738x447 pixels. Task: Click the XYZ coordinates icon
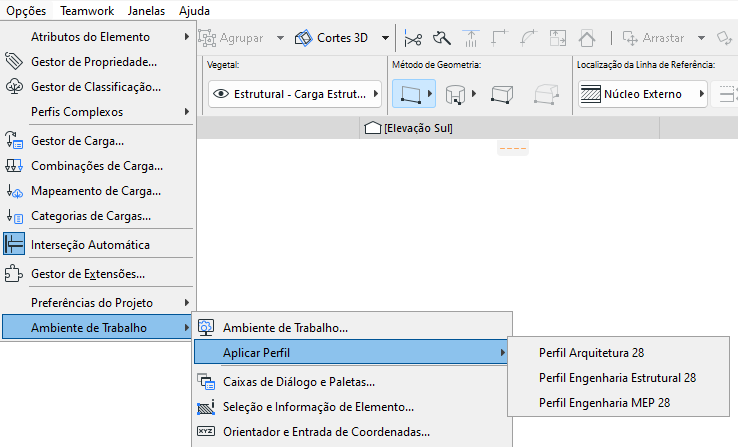[206, 431]
